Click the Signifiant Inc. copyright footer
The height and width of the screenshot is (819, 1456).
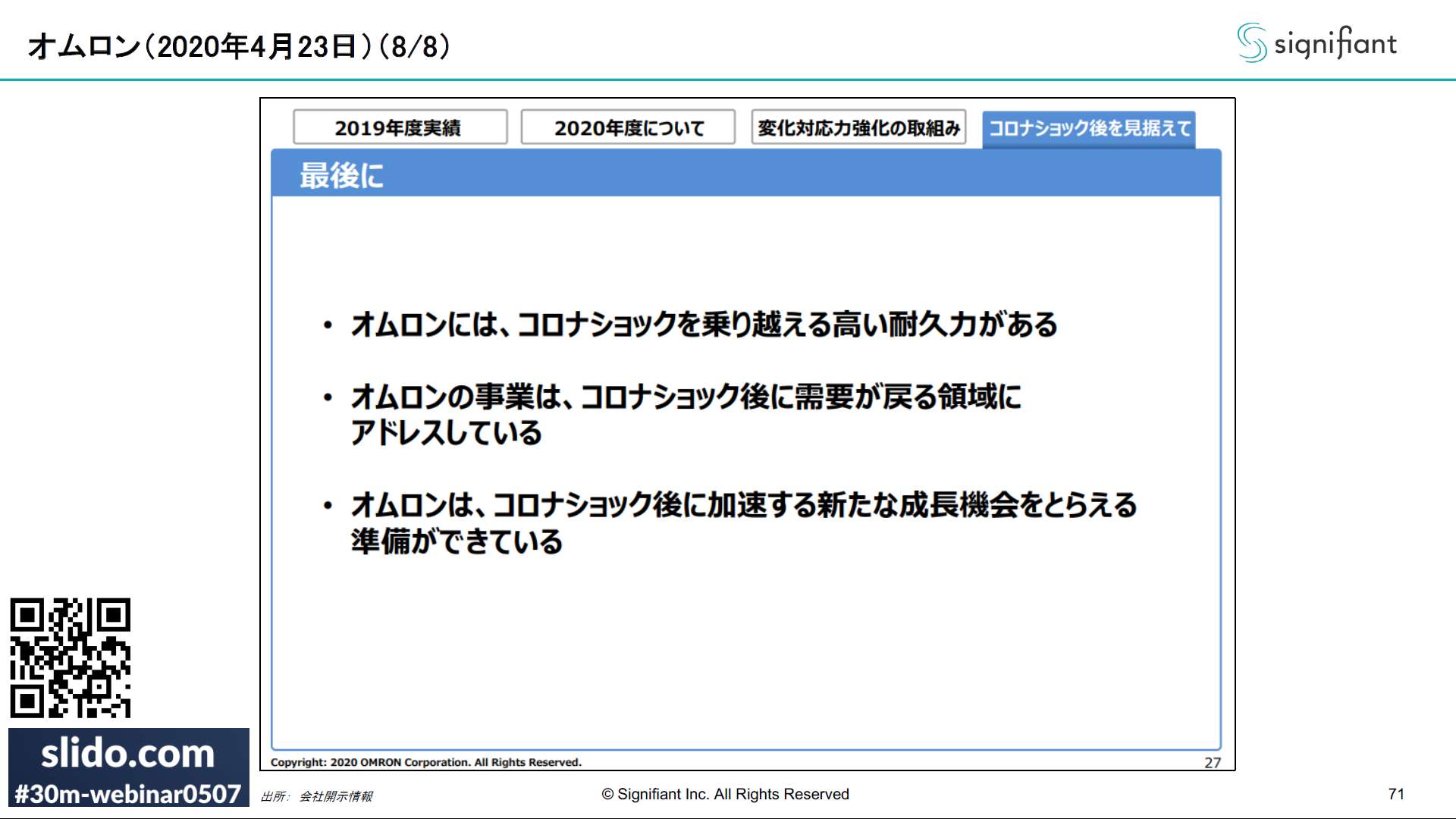point(725,794)
